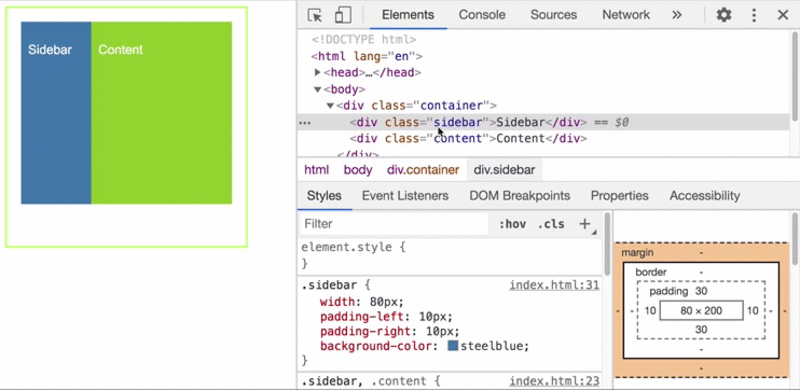800x390 pixels.
Task: Open the ellipsis actions for the sidebar node
Action: click(x=305, y=123)
